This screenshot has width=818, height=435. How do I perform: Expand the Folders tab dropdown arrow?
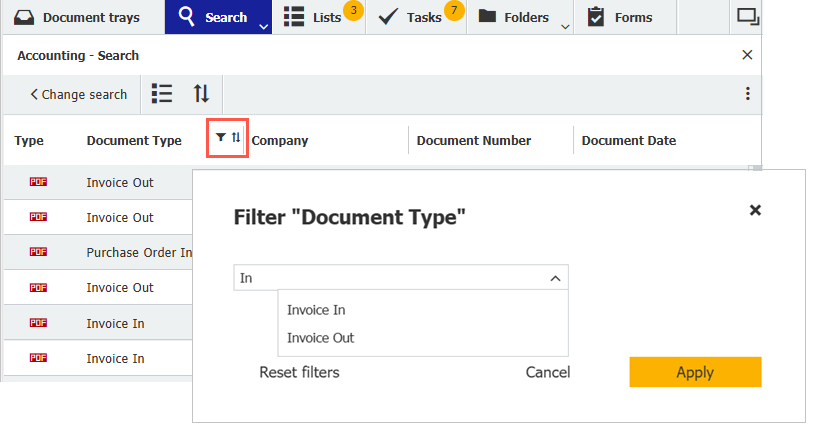[x=566, y=26]
